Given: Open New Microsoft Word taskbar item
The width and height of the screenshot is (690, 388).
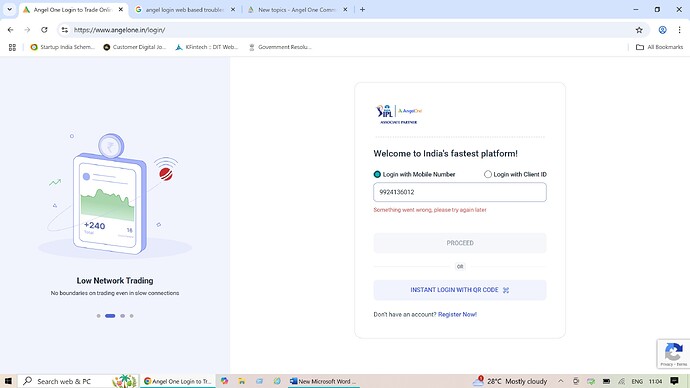Looking at the screenshot, I should click(x=323, y=381).
